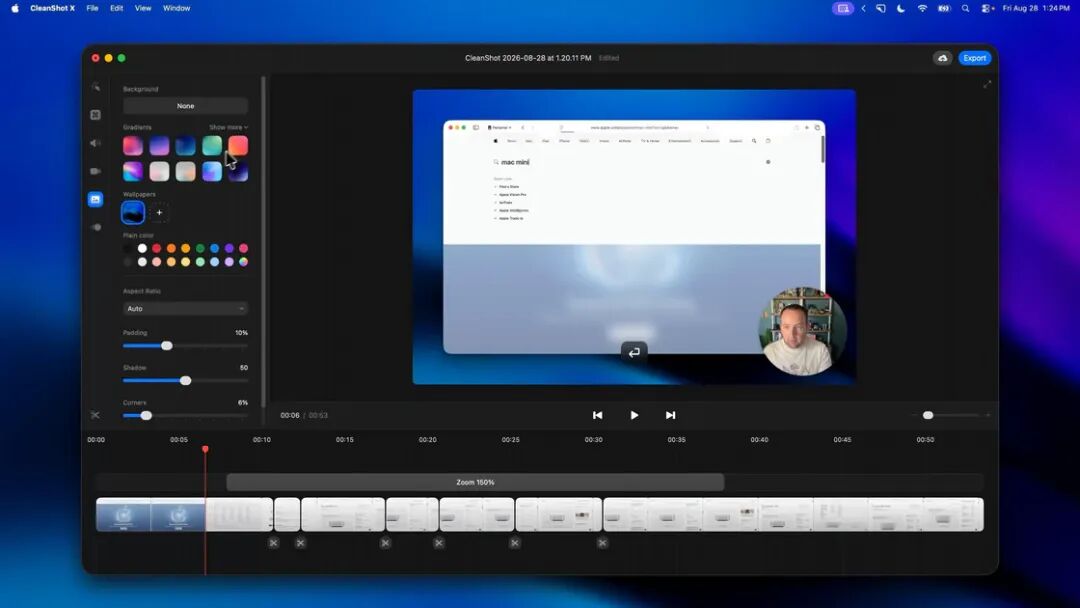Click the timeline zoom slider handle

[928, 415]
